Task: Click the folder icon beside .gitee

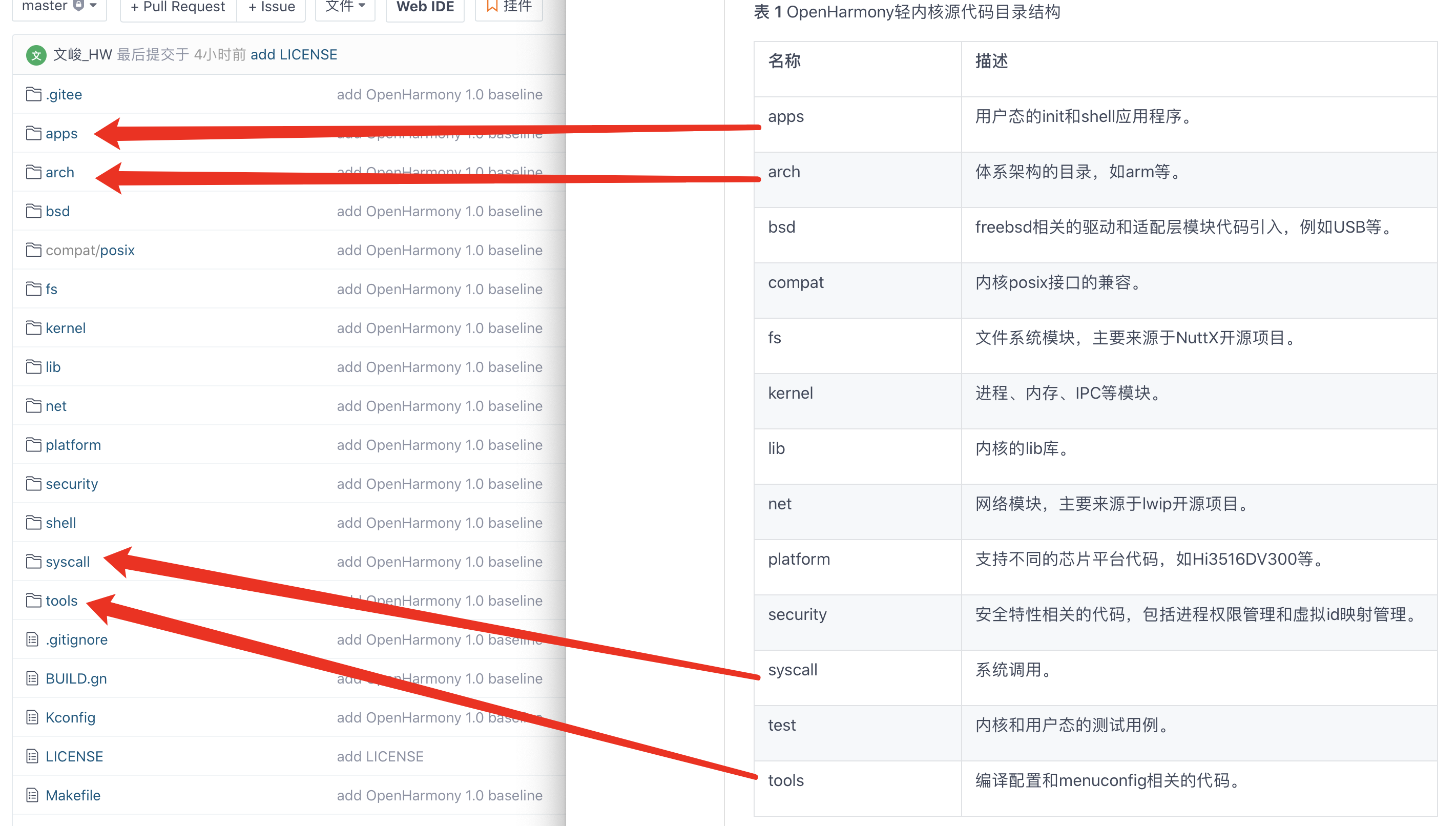Action: click(33, 94)
